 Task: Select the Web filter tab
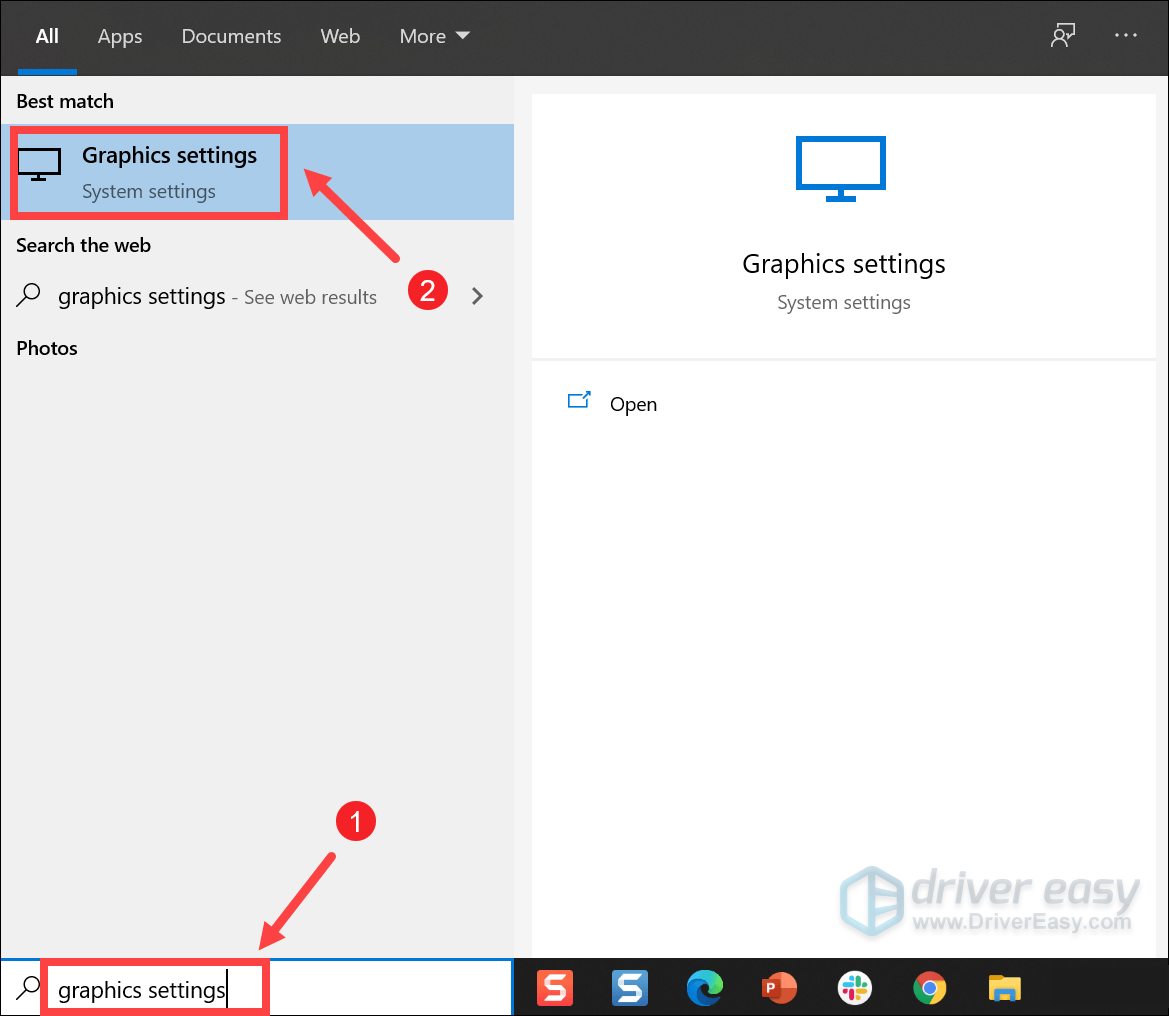340,36
